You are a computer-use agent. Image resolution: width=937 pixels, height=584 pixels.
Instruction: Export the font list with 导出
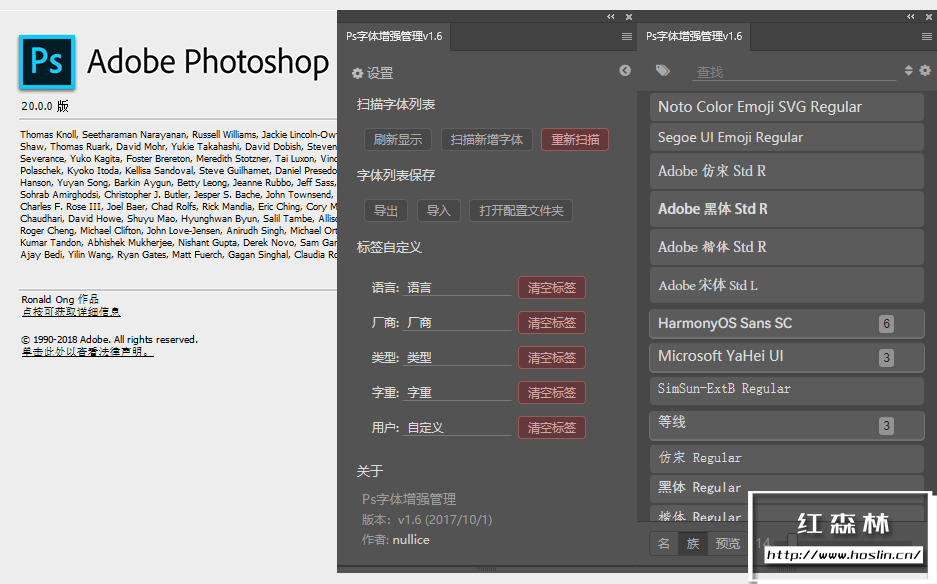pyautogui.click(x=386, y=210)
